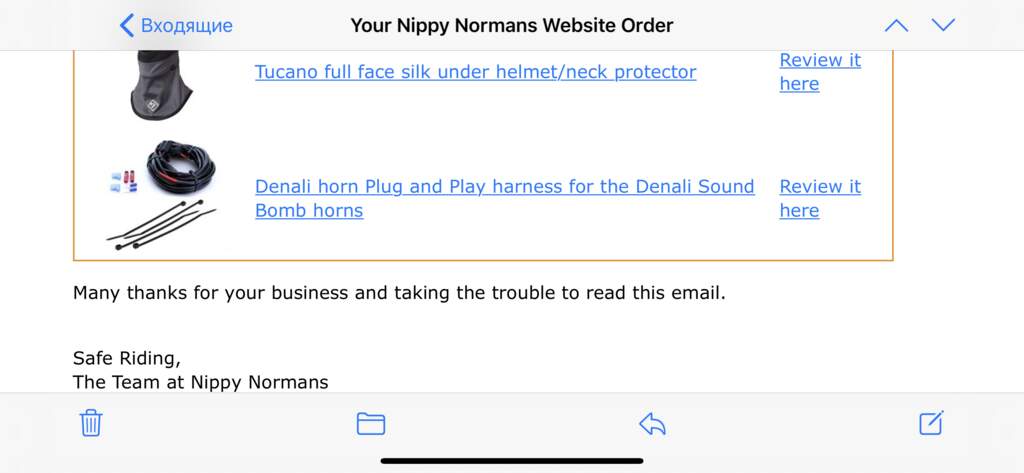This screenshot has width=1024, height=473.
Task: Open the Tucano full face silk link
Action: click(x=475, y=72)
